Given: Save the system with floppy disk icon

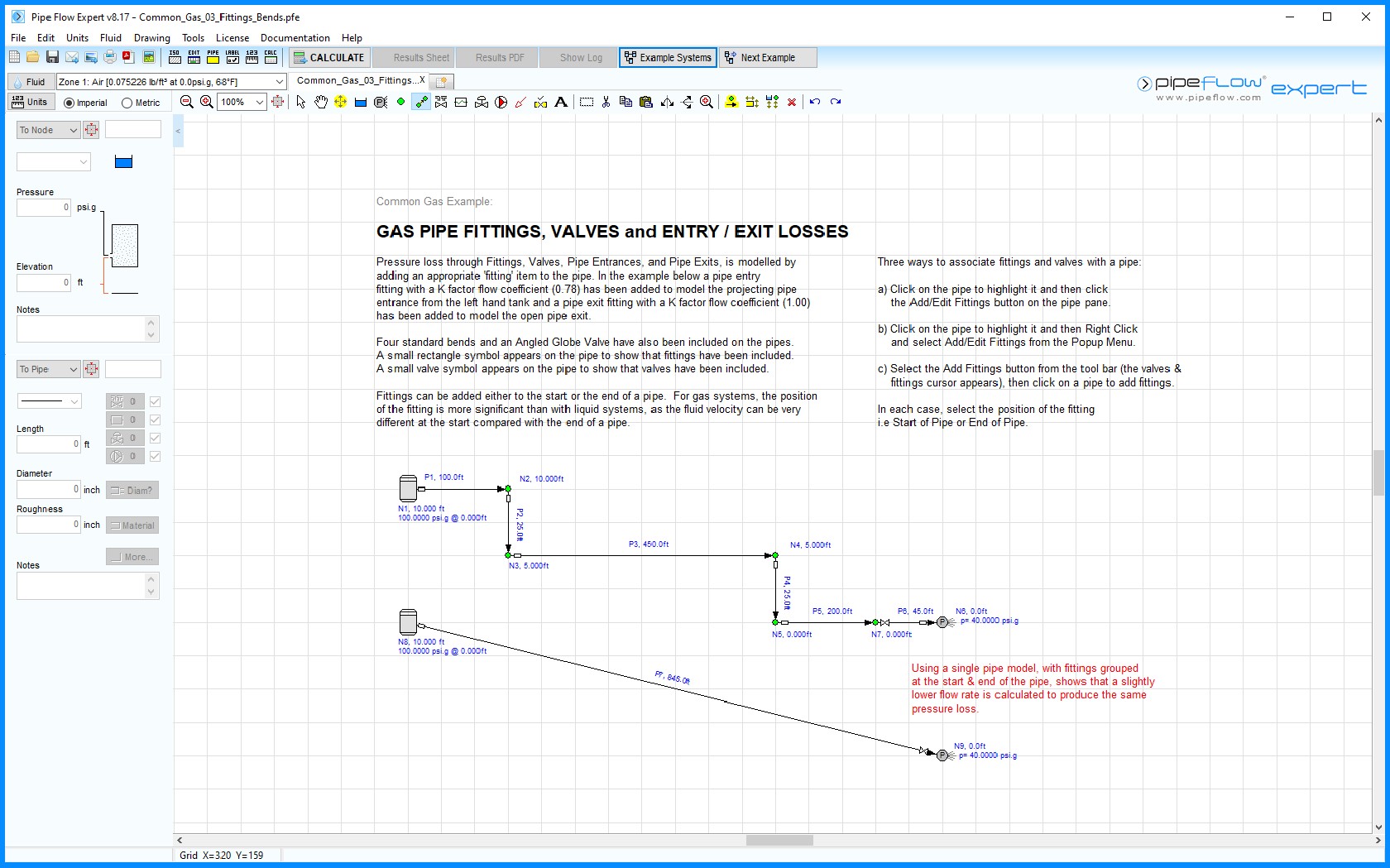Looking at the screenshot, I should click(x=52, y=57).
